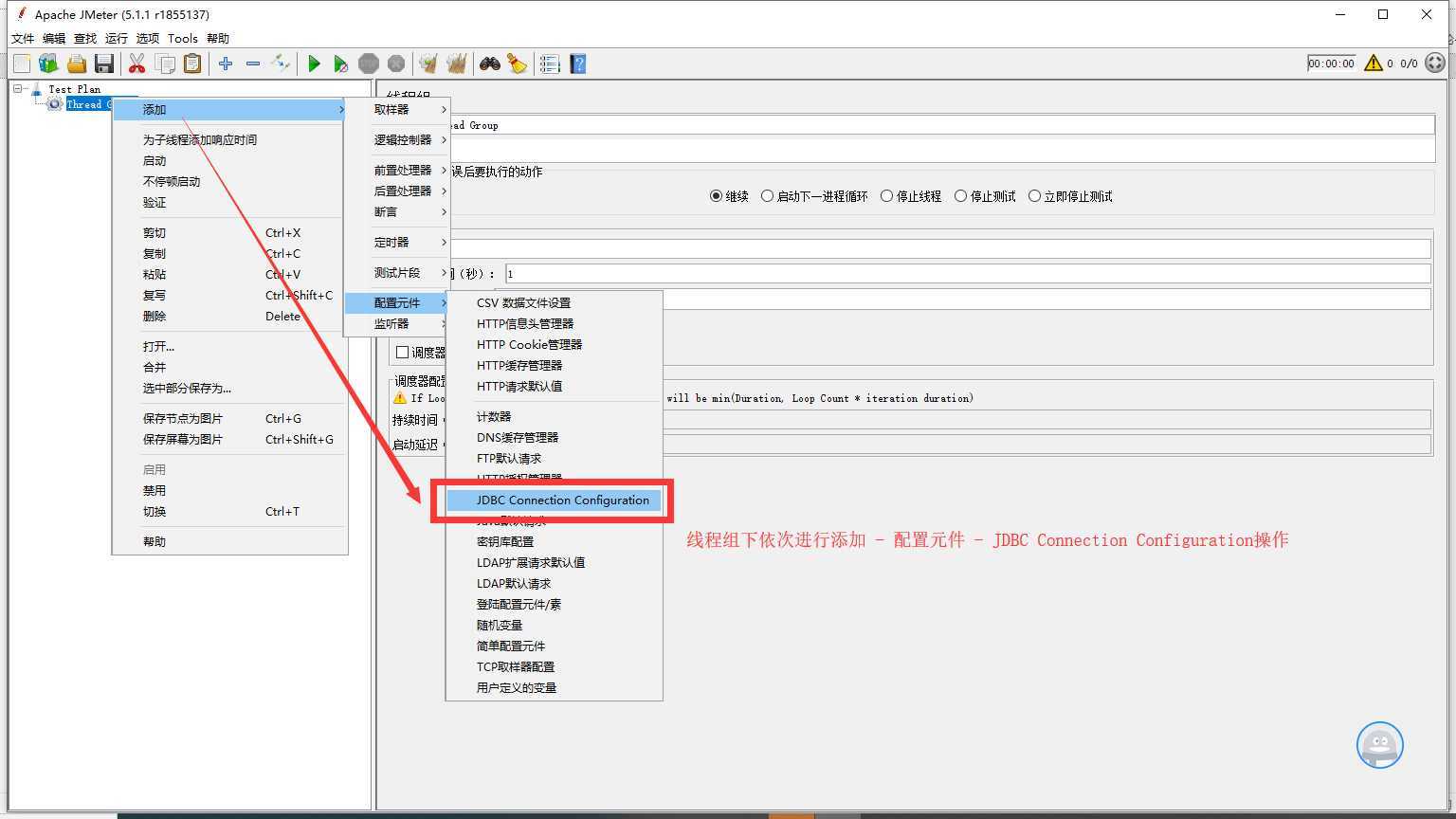Click the Thread Group gear icon in tree
This screenshot has height=819, width=1456.
55,104
